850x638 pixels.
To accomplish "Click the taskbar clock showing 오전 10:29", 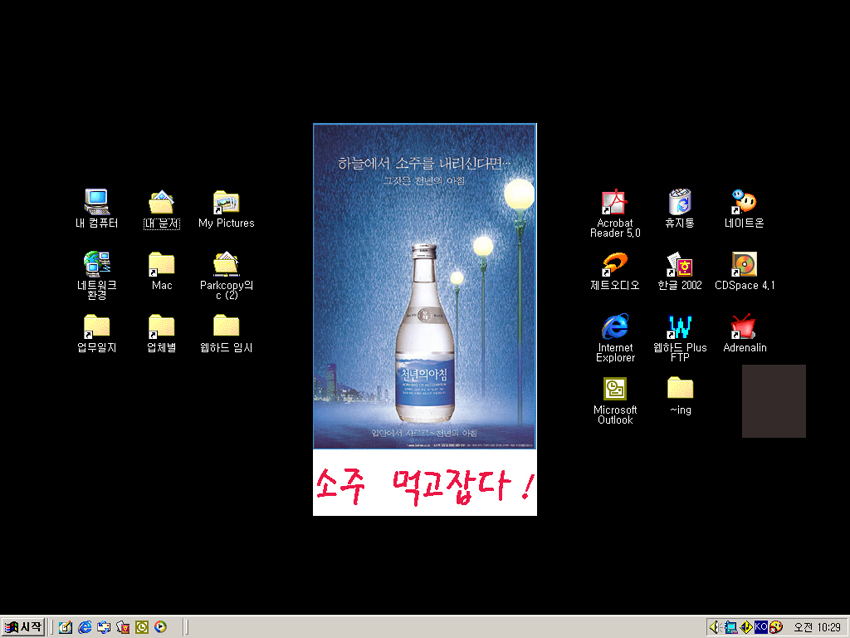I will click(816, 627).
